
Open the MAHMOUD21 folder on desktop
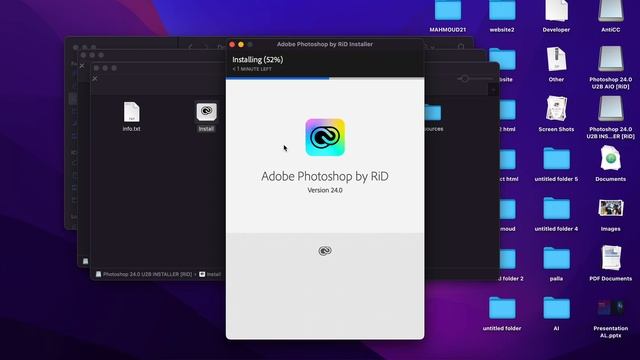tap(448, 11)
